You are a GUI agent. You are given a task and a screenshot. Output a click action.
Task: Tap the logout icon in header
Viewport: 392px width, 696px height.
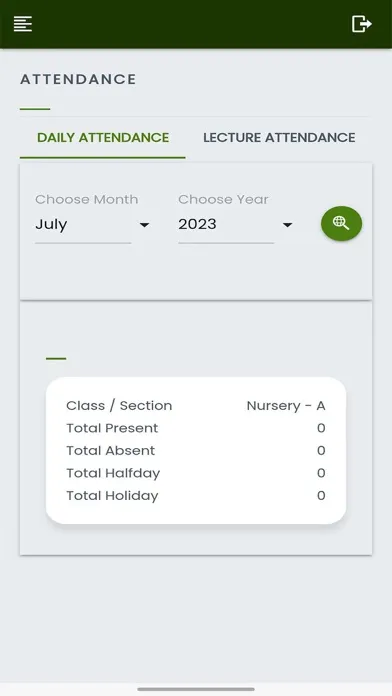pos(361,24)
